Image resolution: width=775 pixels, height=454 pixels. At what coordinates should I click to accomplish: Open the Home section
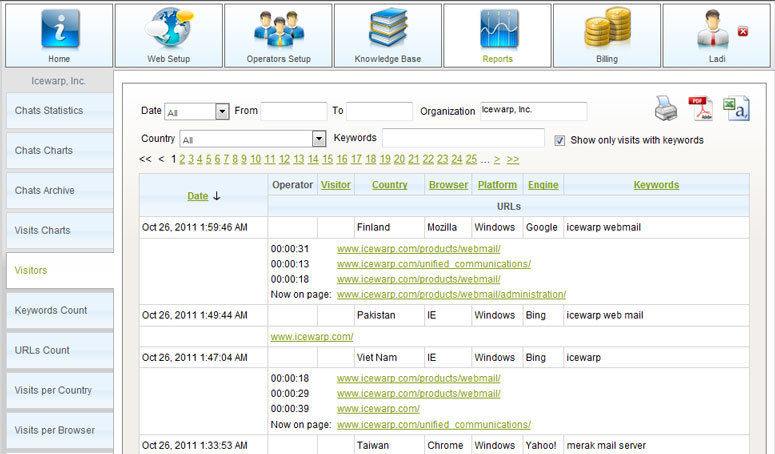tap(59, 36)
